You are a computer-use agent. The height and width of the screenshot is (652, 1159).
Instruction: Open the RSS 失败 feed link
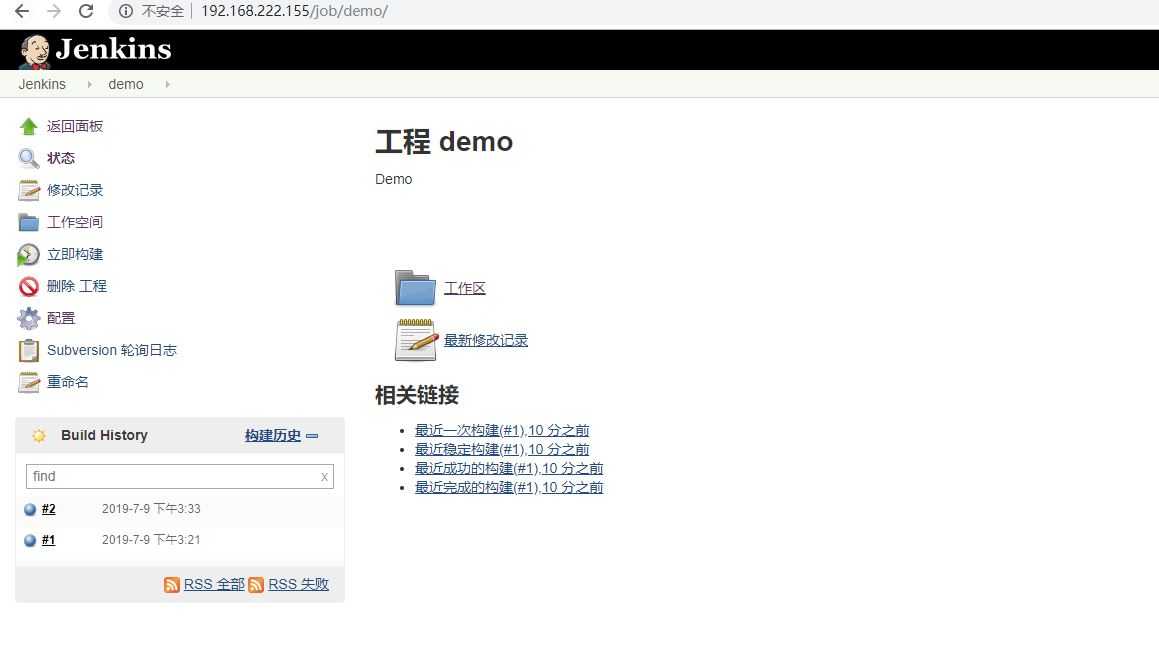[298, 585]
